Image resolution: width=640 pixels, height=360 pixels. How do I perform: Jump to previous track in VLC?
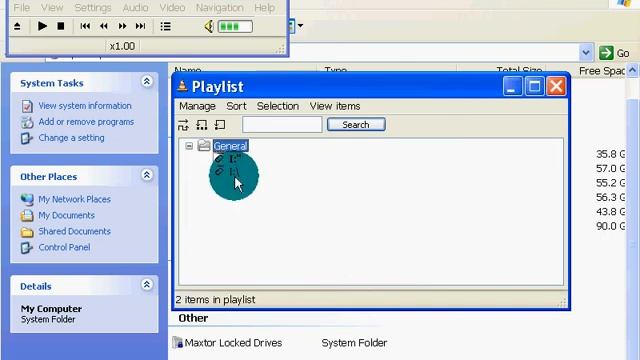pyautogui.click(x=85, y=26)
